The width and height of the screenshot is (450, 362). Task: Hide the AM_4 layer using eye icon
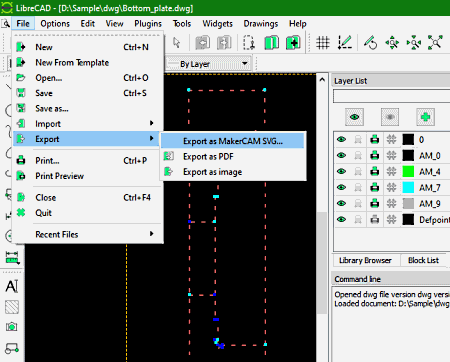coord(341,172)
